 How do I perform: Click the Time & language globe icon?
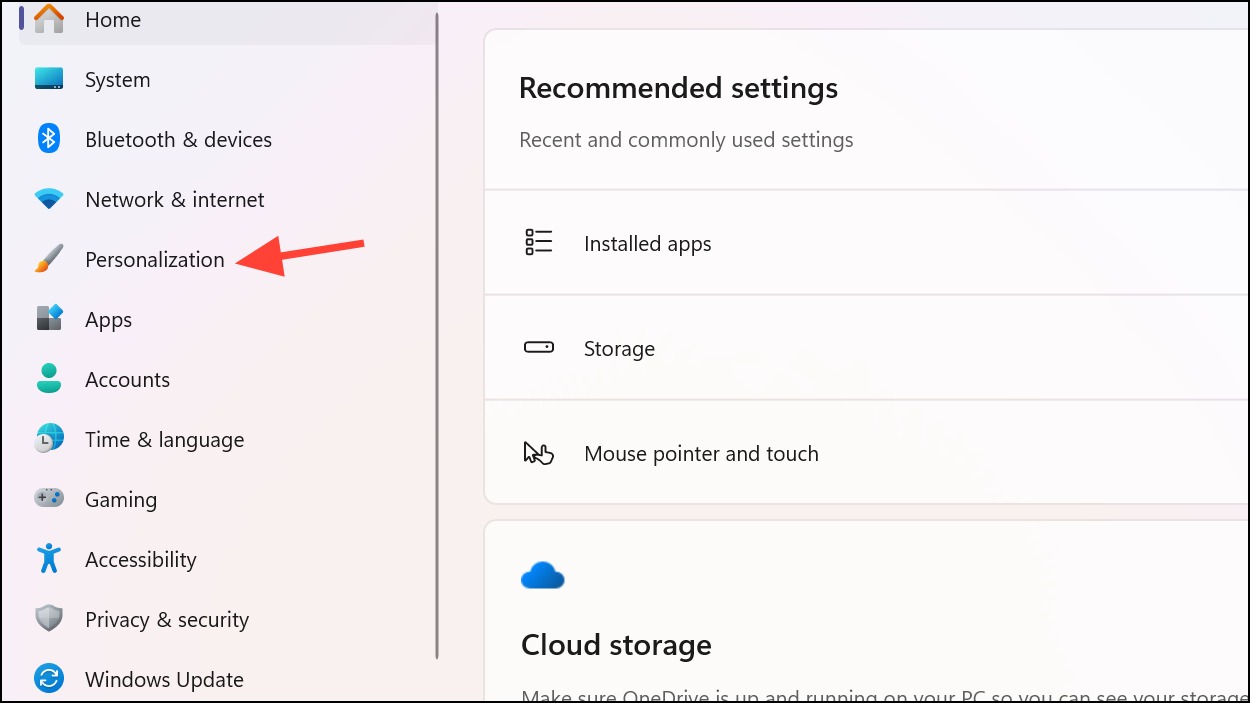coord(49,439)
